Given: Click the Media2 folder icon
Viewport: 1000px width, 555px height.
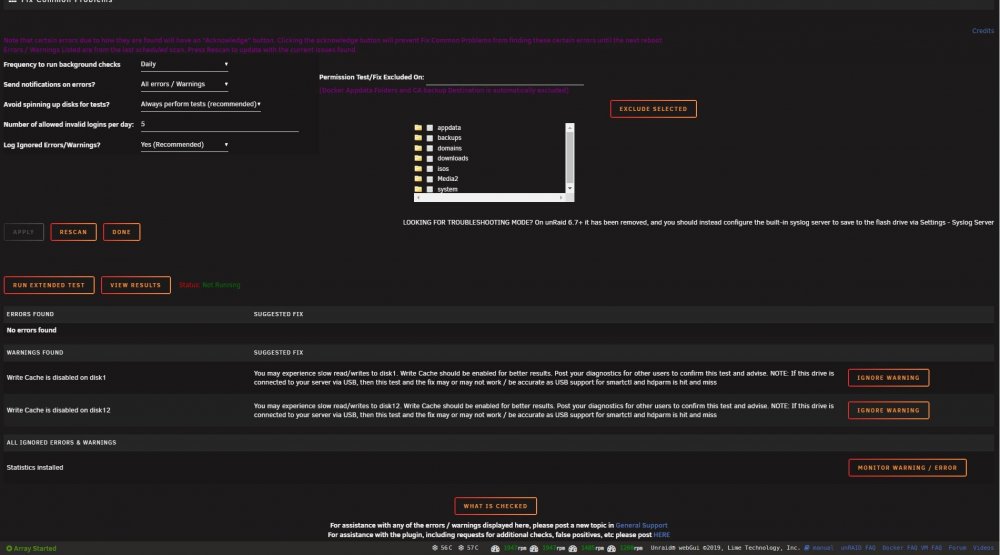Looking at the screenshot, I should click(418, 179).
